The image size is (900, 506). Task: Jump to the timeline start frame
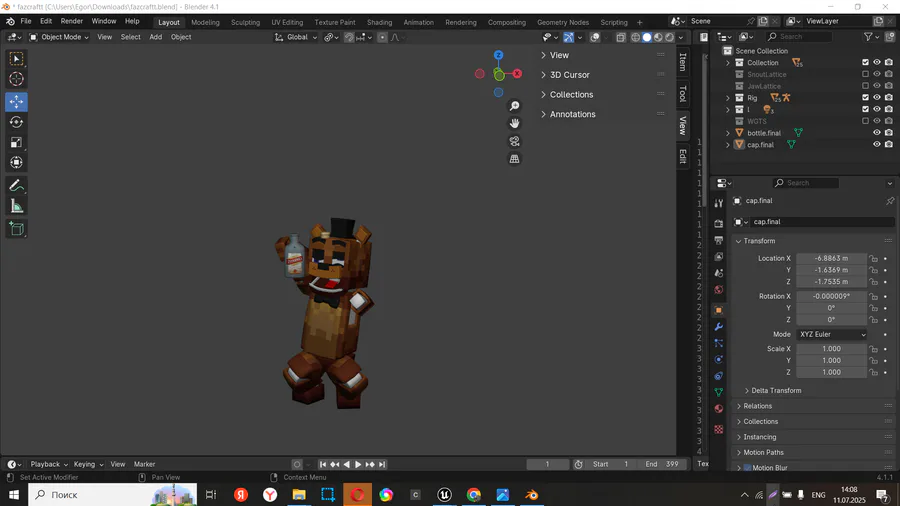point(323,464)
